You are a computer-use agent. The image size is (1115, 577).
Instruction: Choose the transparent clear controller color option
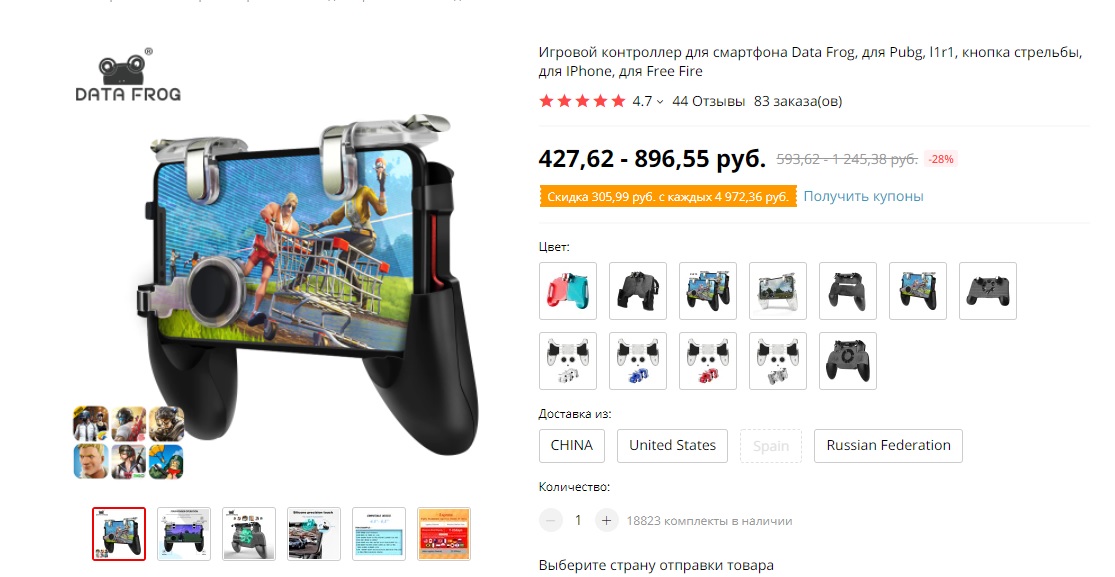(777, 290)
